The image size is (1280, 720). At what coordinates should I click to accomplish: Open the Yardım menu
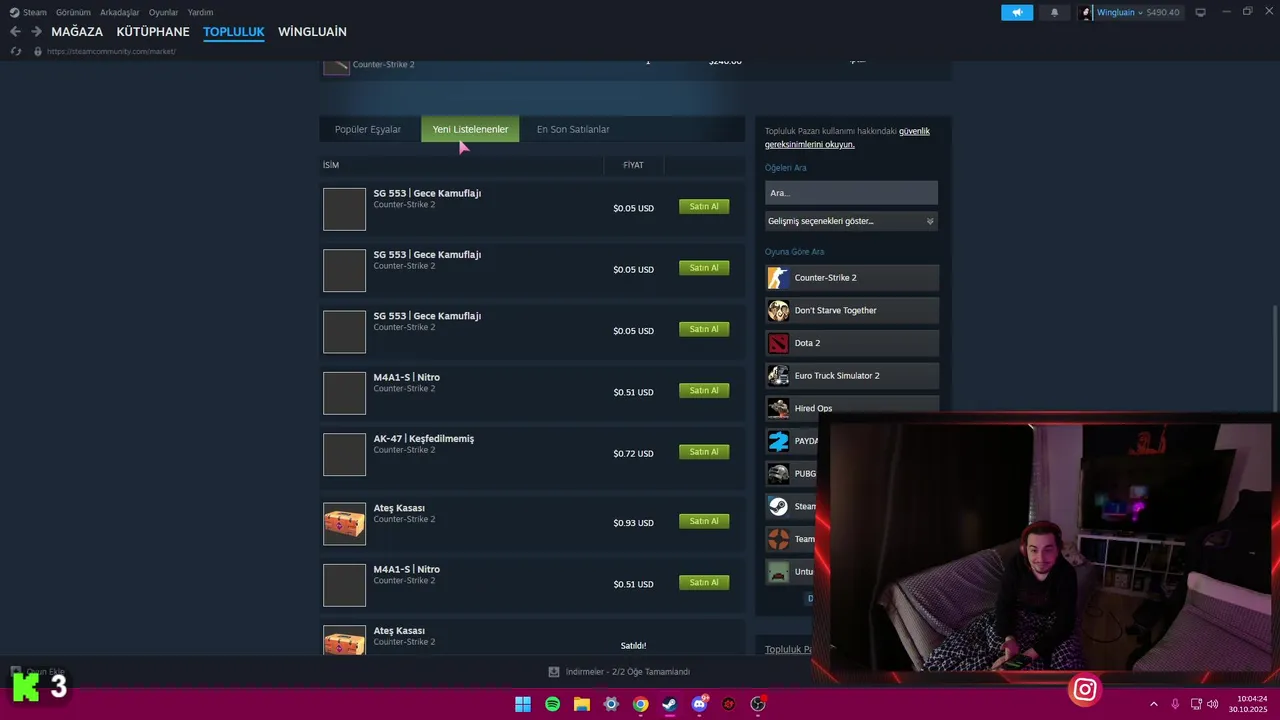[200, 13]
